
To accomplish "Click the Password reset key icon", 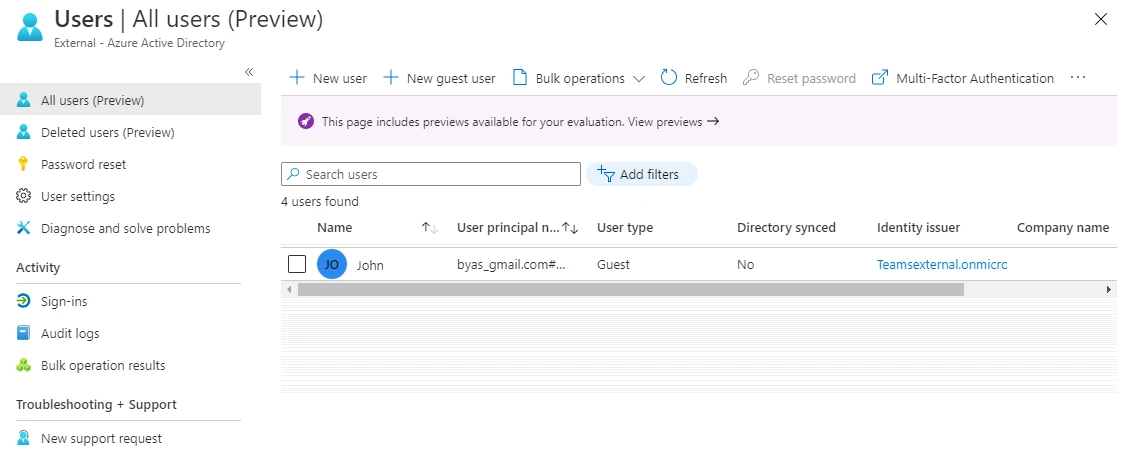I will (x=24, y=164).
